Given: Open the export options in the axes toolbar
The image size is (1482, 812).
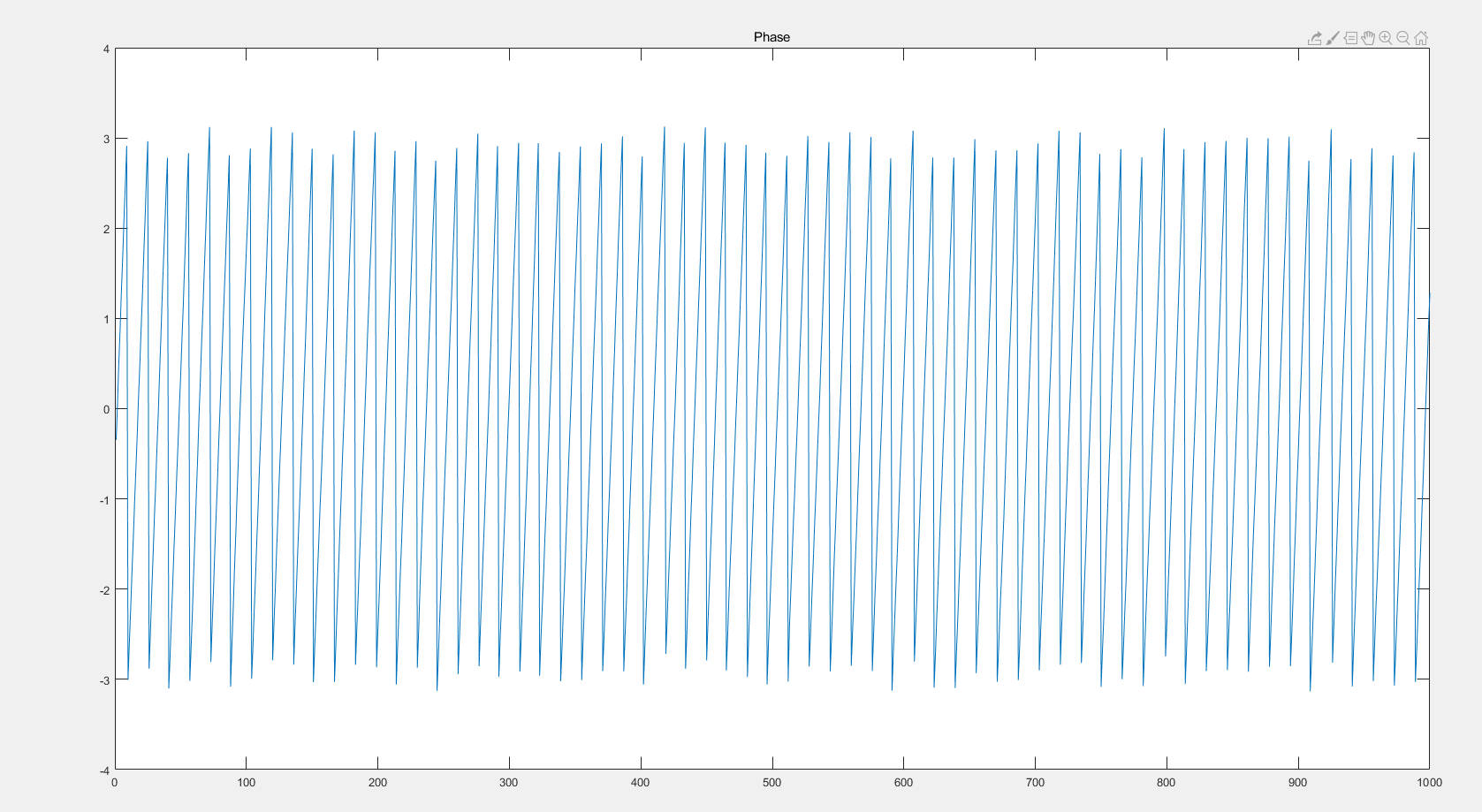Looking at the screenshot, I should tap(1315, 38).
